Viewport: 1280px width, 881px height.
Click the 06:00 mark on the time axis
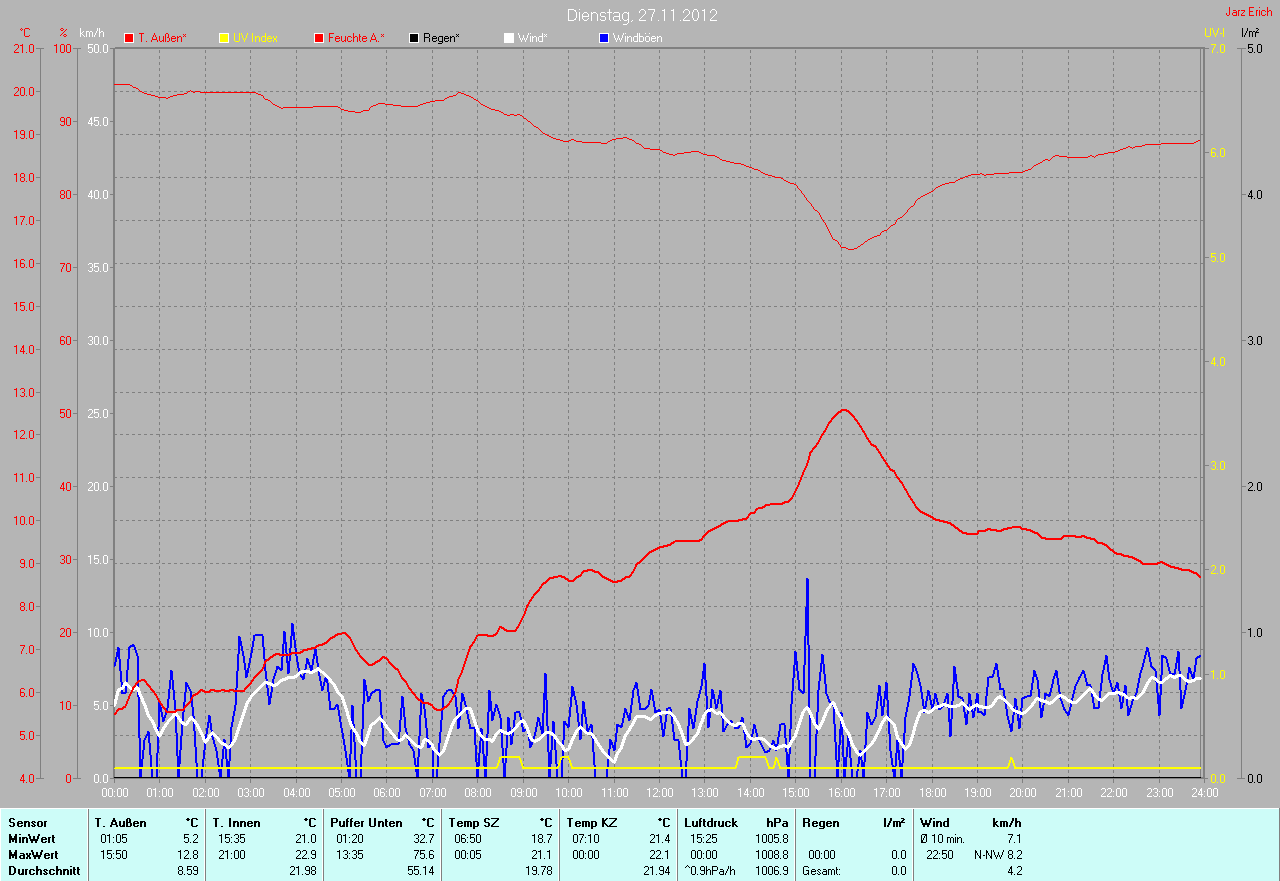[x=387, y=793]
